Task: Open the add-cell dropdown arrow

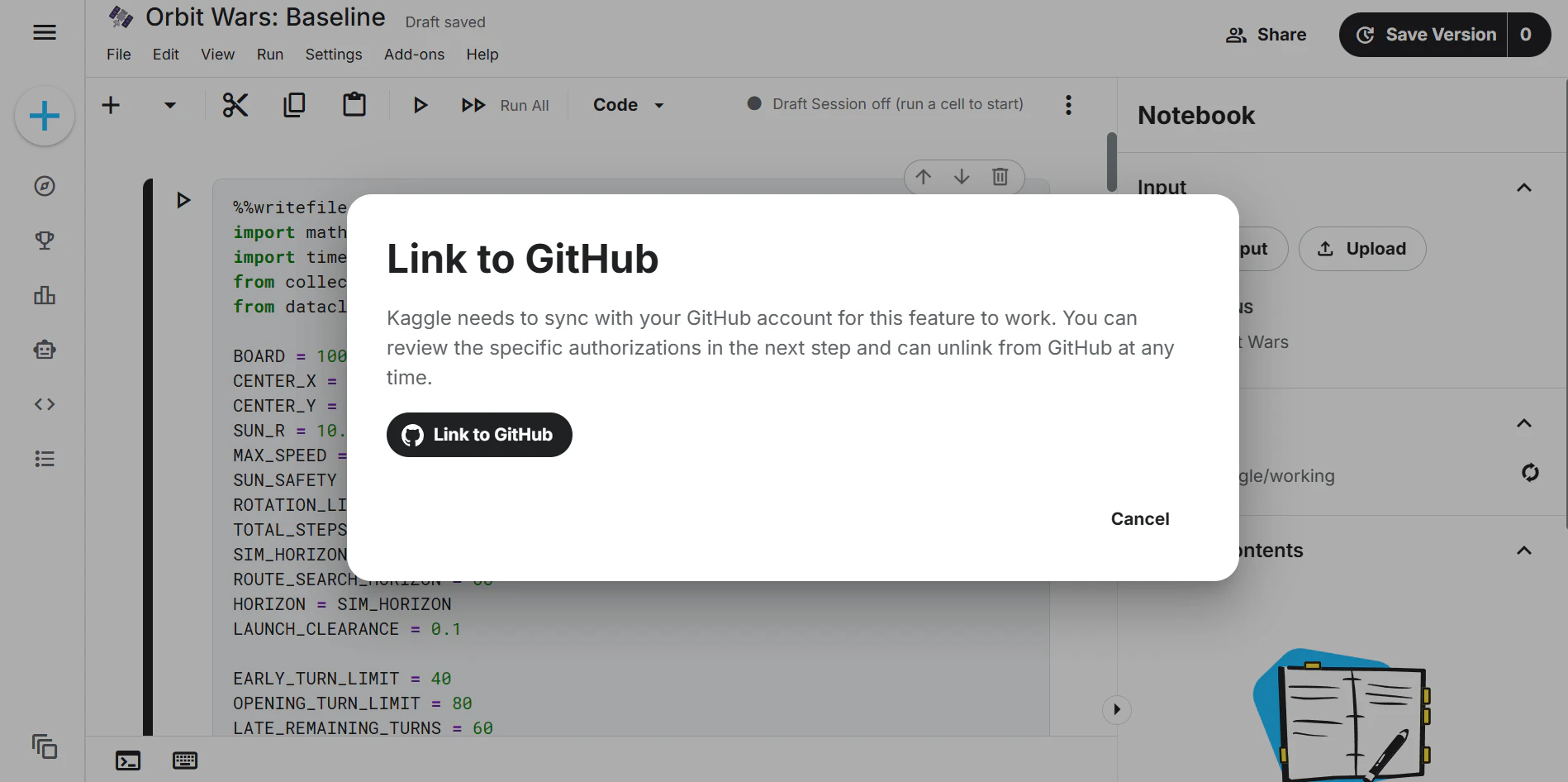Action: 170,105
